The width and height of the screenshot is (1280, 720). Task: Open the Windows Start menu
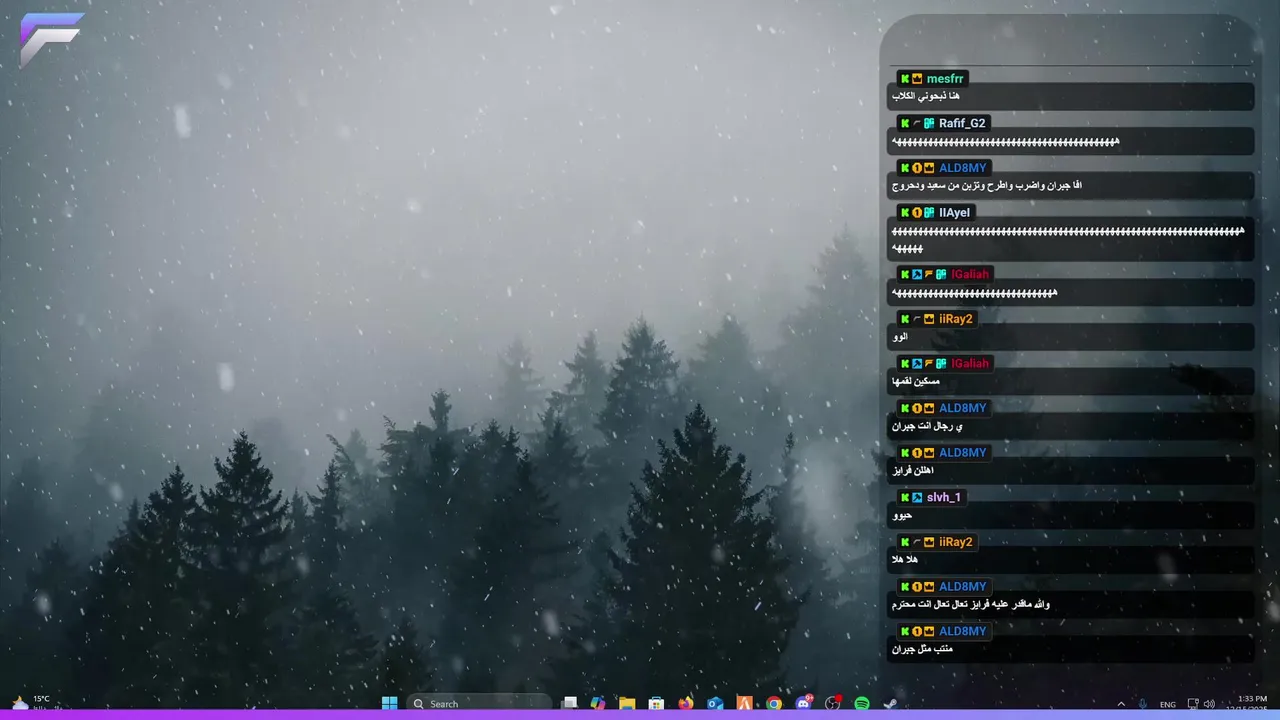point(389,703)
